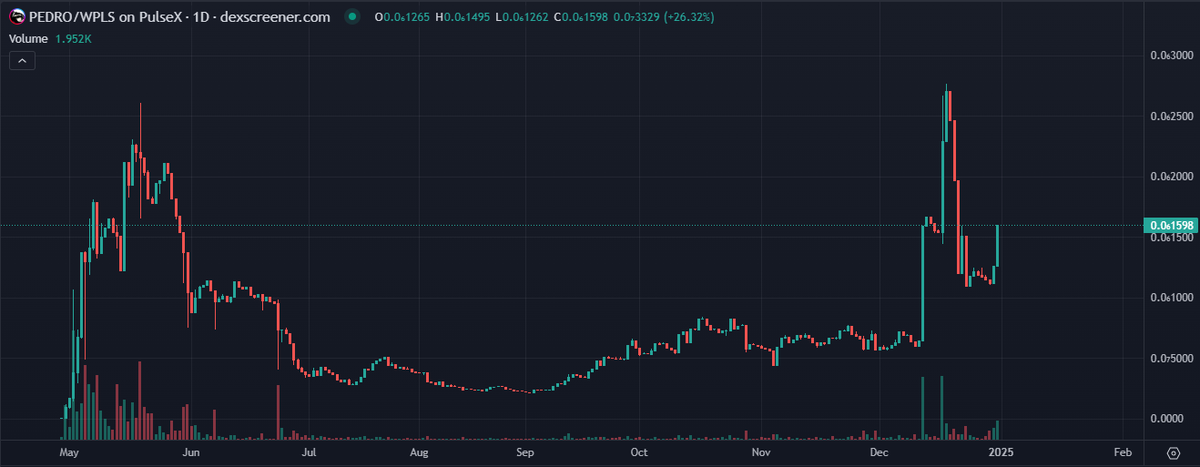Click the volume value 1.952K
The image size is (1200, 467).
(x=73, y=39)
